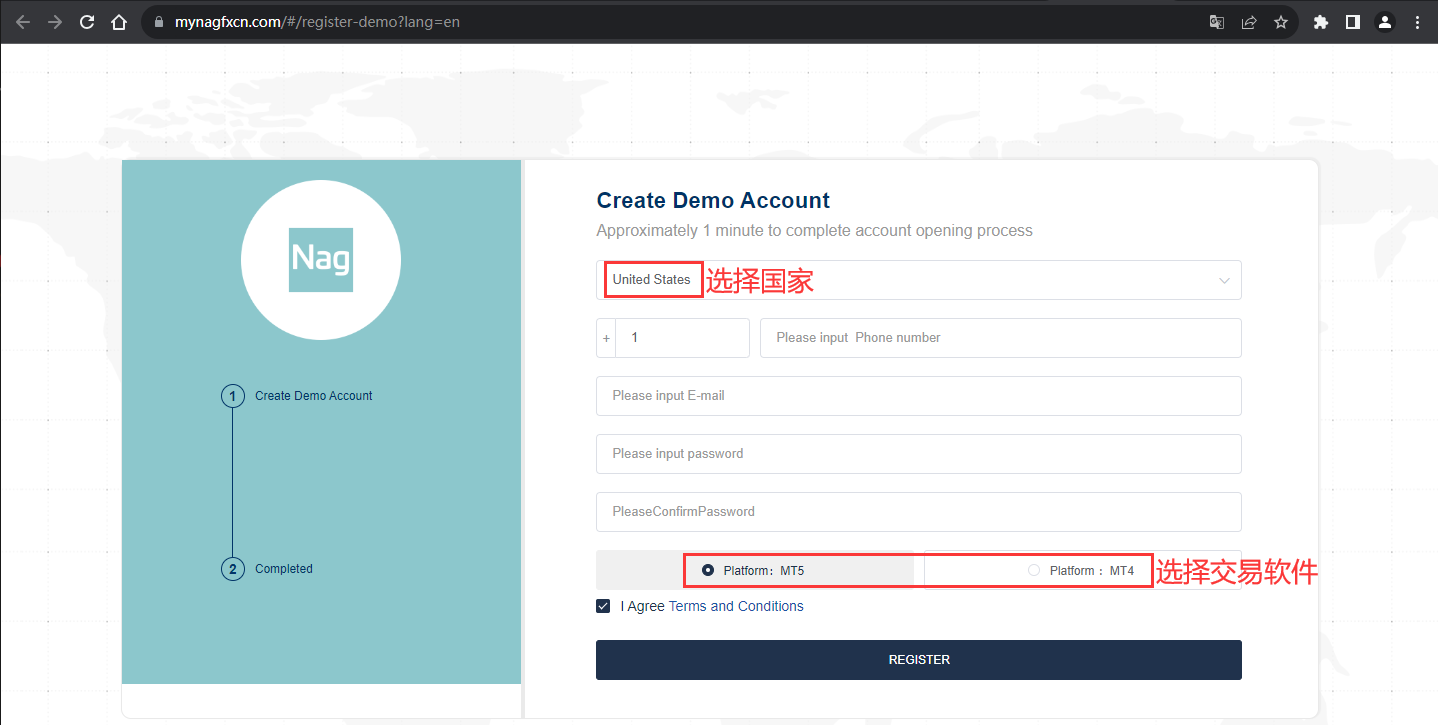Focus the Phone number input field
The image size is (1438, 725).
pyautogui.click(x=1001, y=338)
